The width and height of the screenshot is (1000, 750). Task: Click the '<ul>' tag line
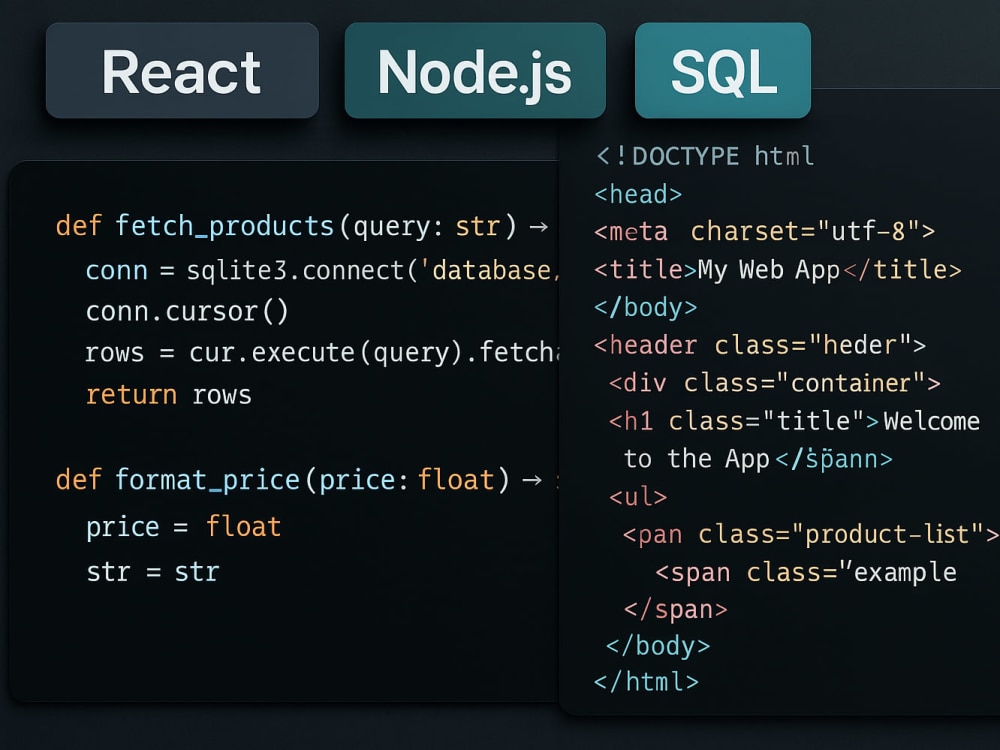[638, 496]
